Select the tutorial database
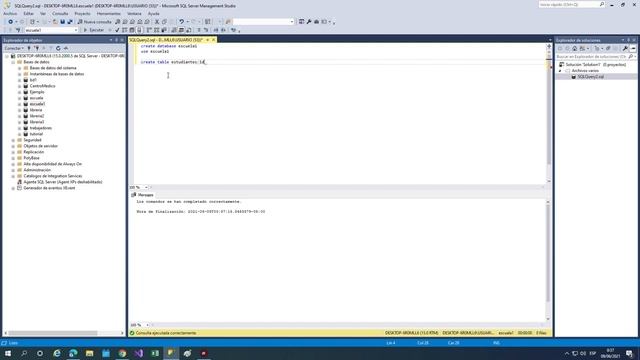The width and height of the screenshot is (640, 360). (x=36, y=134)
